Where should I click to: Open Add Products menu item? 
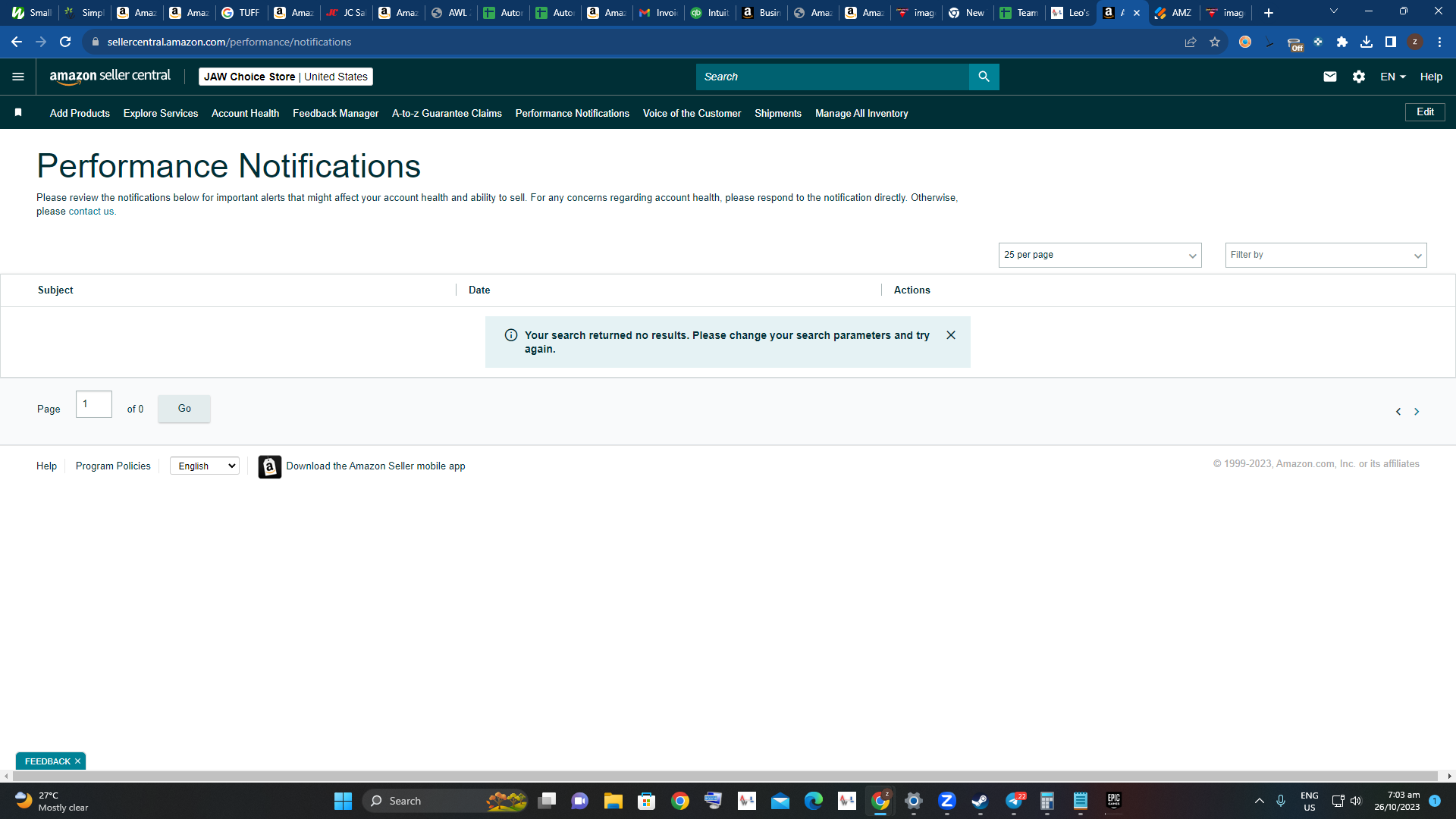(x=80, y=113)
